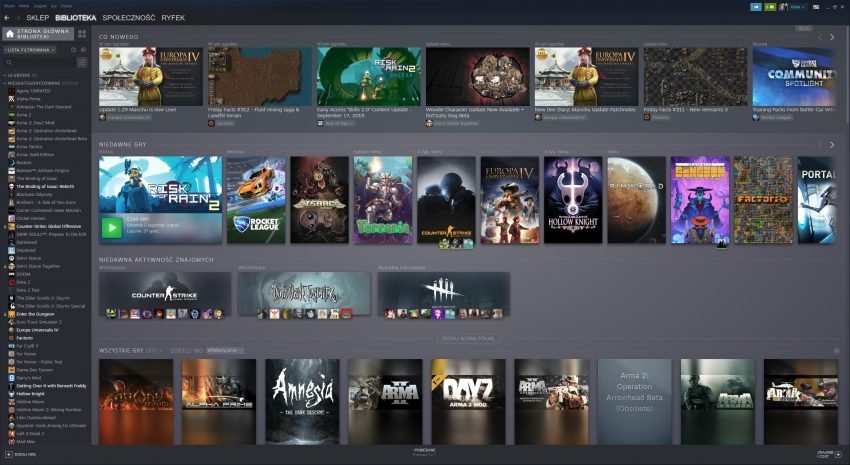Open DayZ Arma 2 Mod cover in all games

click(468, 402)
